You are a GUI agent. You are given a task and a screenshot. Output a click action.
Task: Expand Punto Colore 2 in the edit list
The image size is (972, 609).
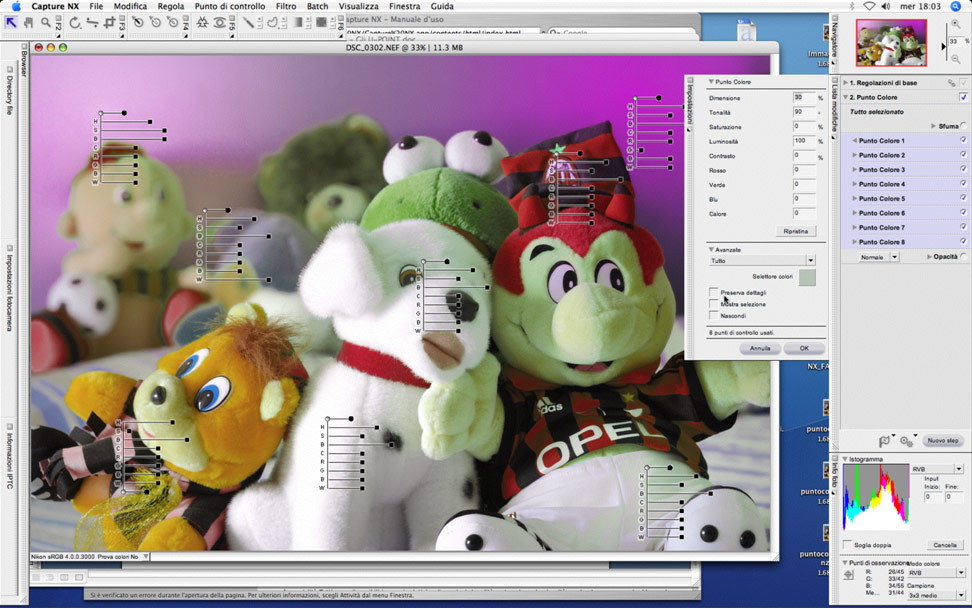tap(855, 155)
